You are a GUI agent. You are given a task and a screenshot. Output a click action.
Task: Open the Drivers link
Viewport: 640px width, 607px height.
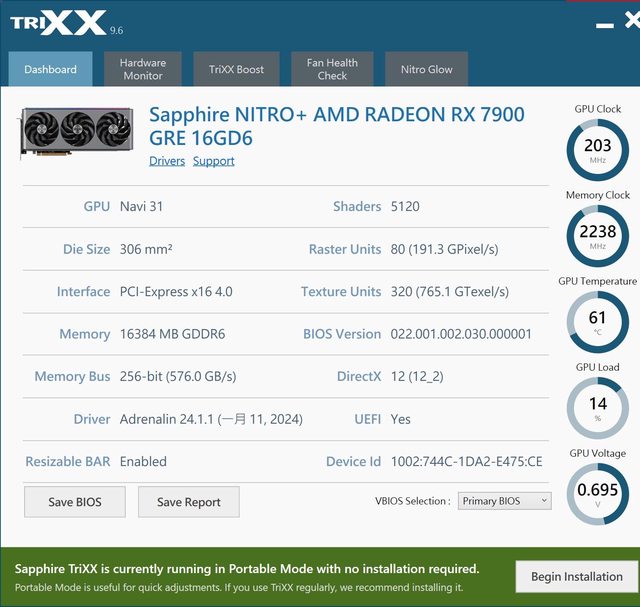point(167,161)
